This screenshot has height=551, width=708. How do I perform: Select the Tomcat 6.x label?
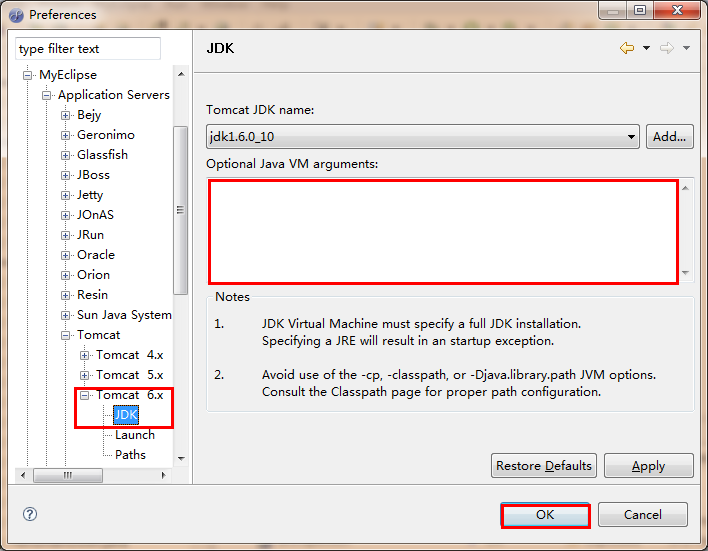coord(130,395)
